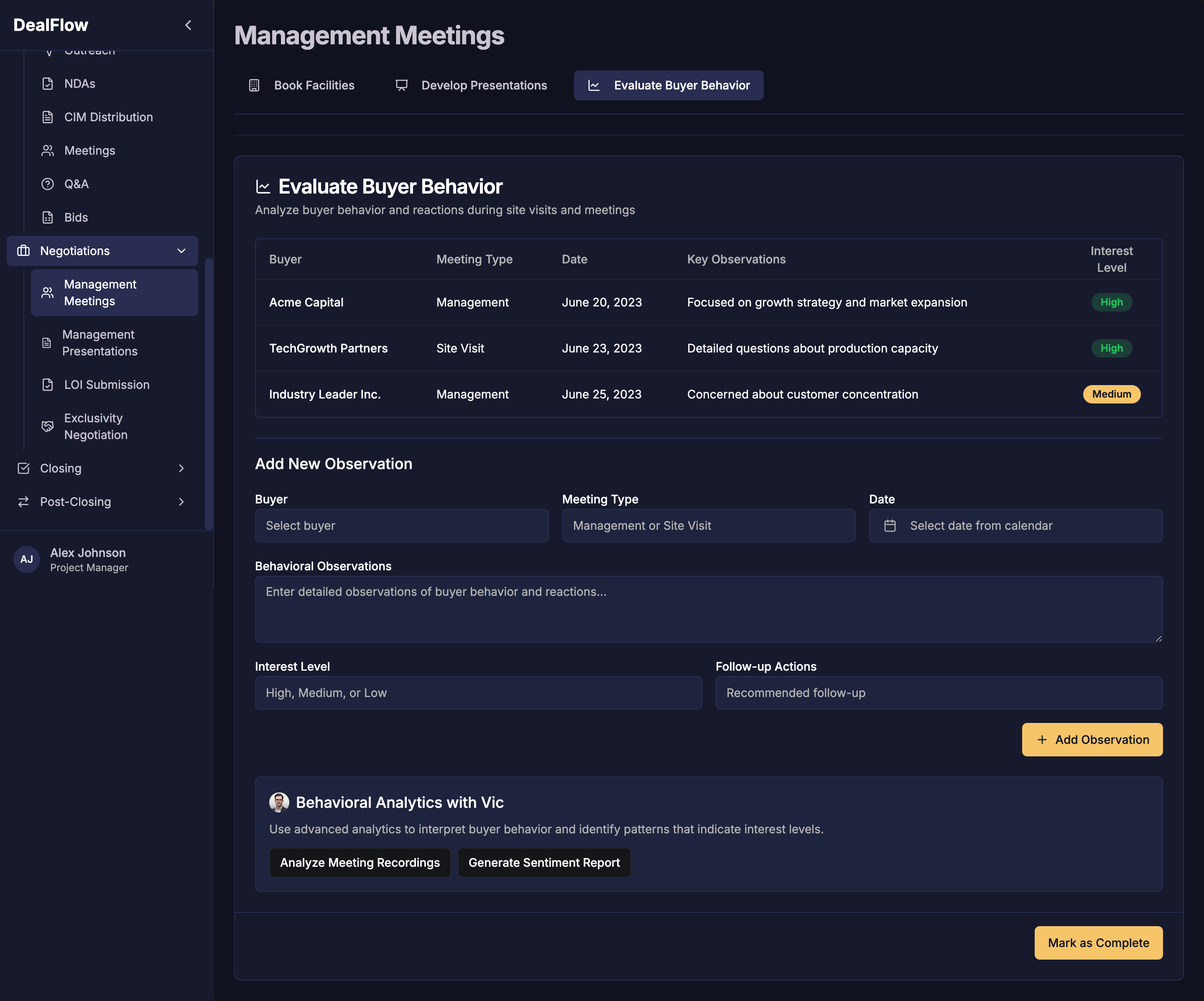Viewport: 1204px width, 1001px height.
Task: Click the Negotiations briefcase icon
Action: point(24,250)
